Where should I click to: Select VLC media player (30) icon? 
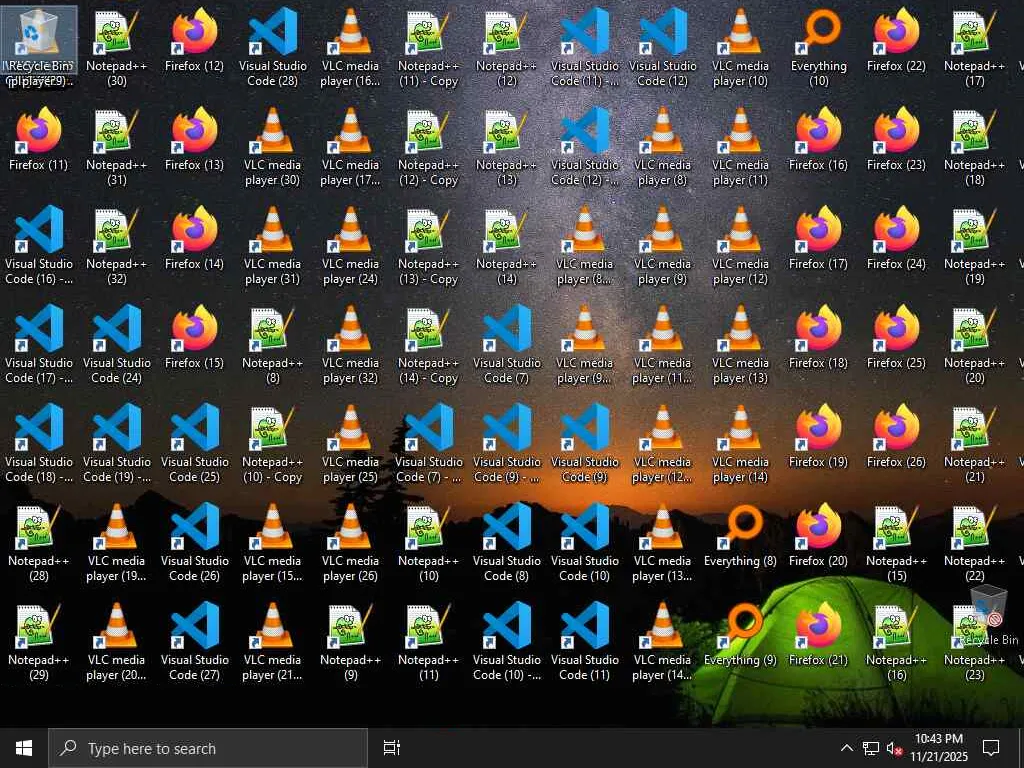pos(272,148)
